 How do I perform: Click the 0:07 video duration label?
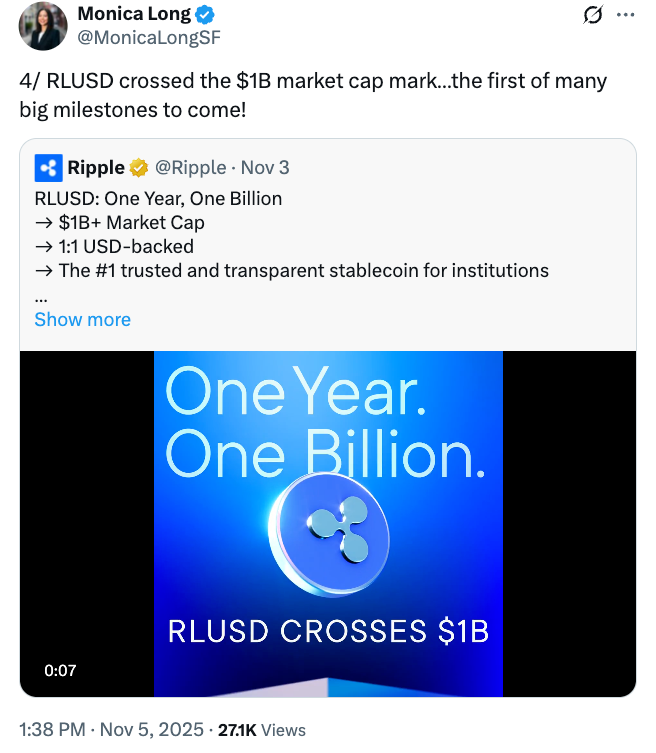pyautogui.click(x=60, y=670)
